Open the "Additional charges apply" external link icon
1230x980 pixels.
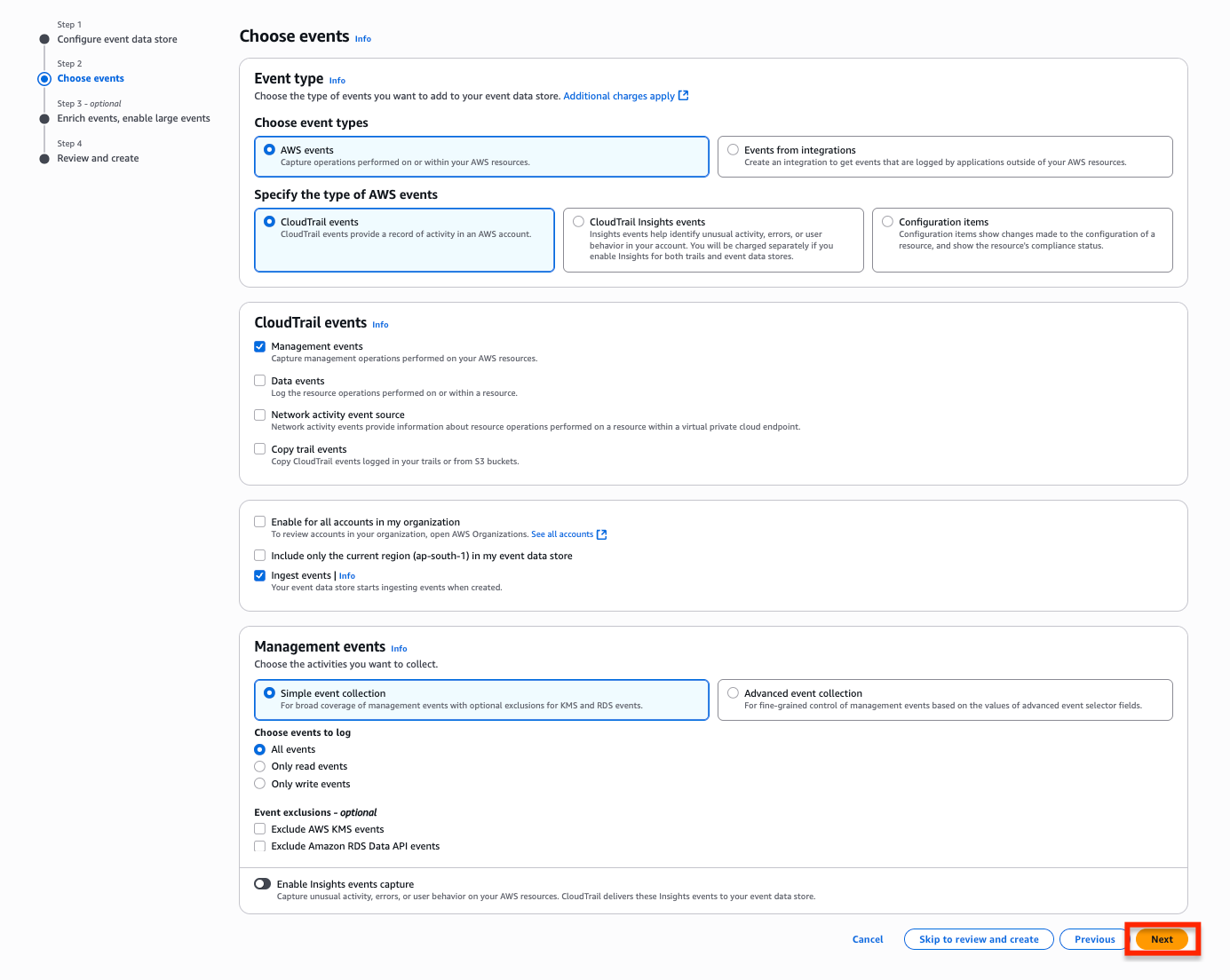pos(682,95)
